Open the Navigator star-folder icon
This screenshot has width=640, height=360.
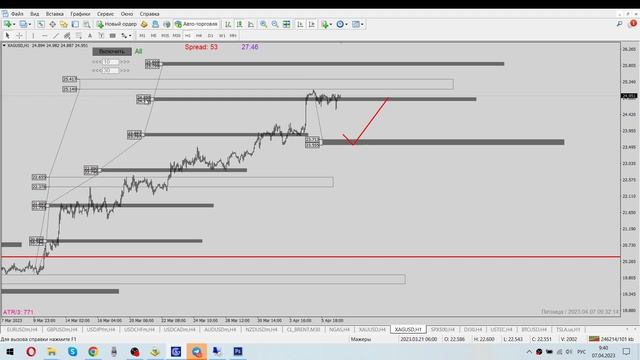click(x=64, y=24)
